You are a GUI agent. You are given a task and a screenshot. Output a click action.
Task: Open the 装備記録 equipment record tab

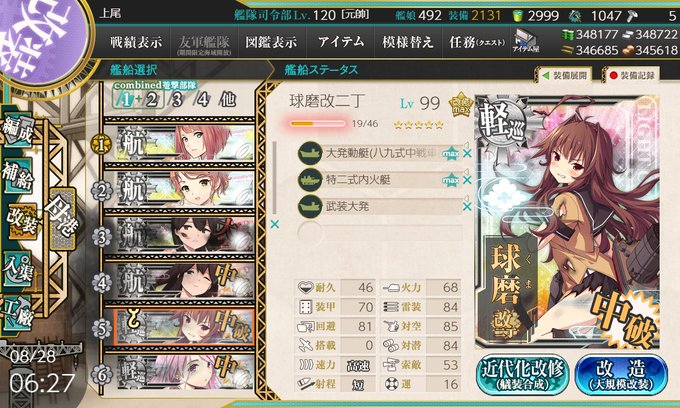(632, 75)
